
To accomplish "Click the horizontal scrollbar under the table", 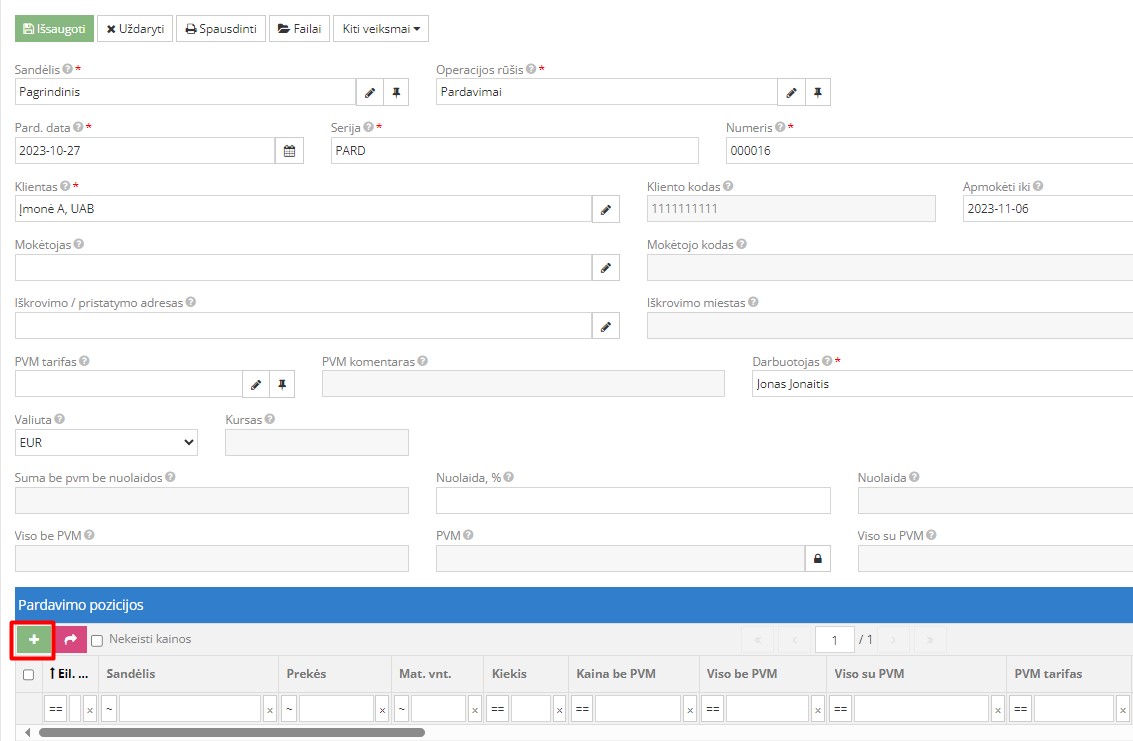I will click(230, 733).
